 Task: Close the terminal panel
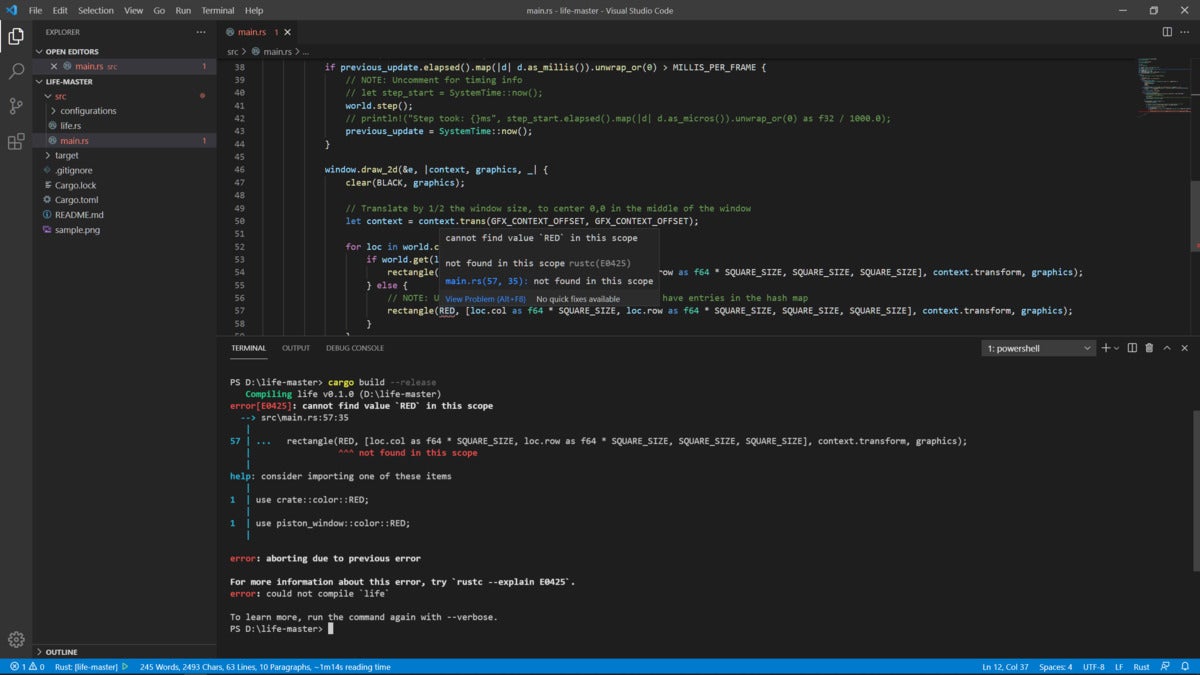[1185, 348]
